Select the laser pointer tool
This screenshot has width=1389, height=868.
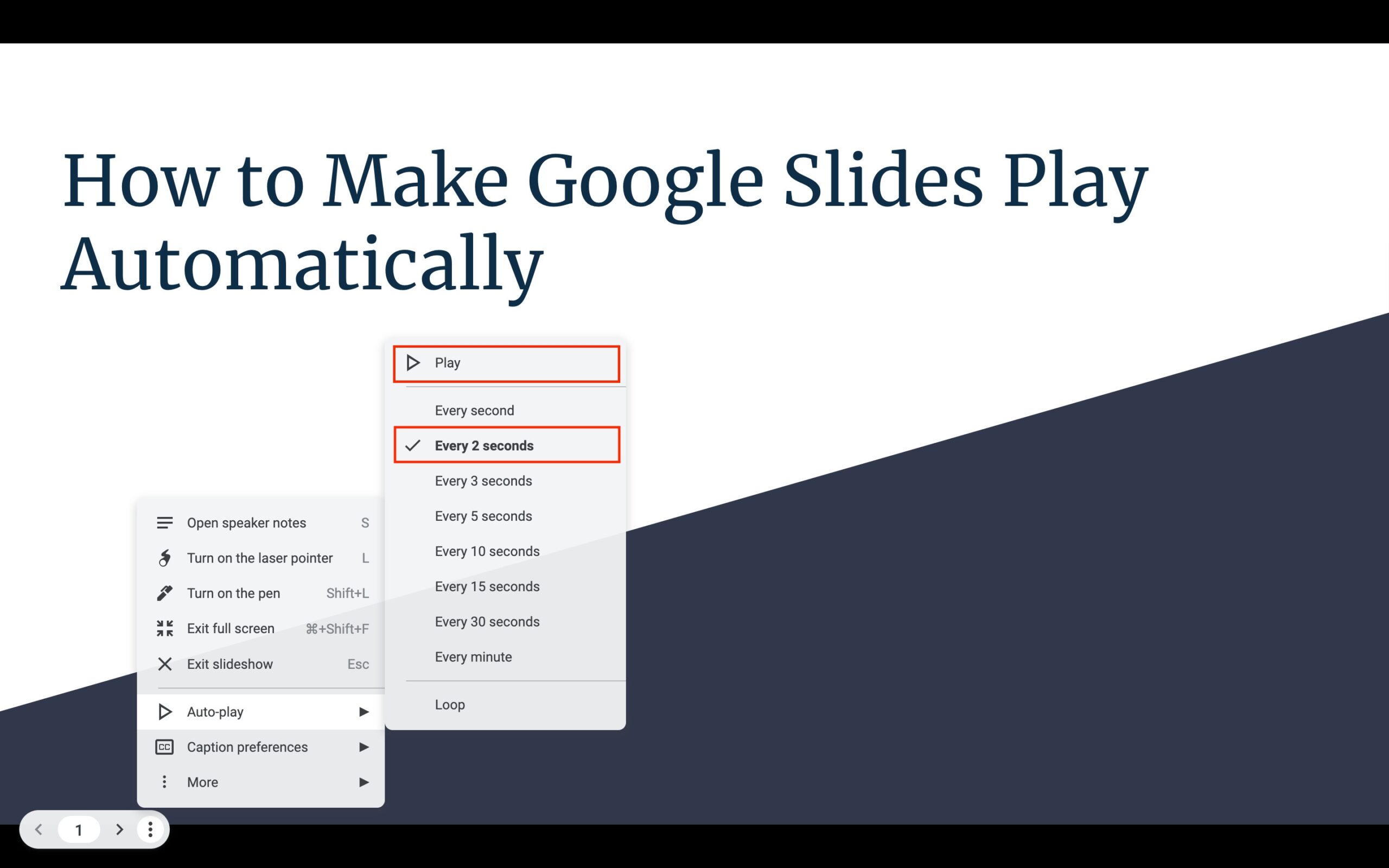(260, 557)
